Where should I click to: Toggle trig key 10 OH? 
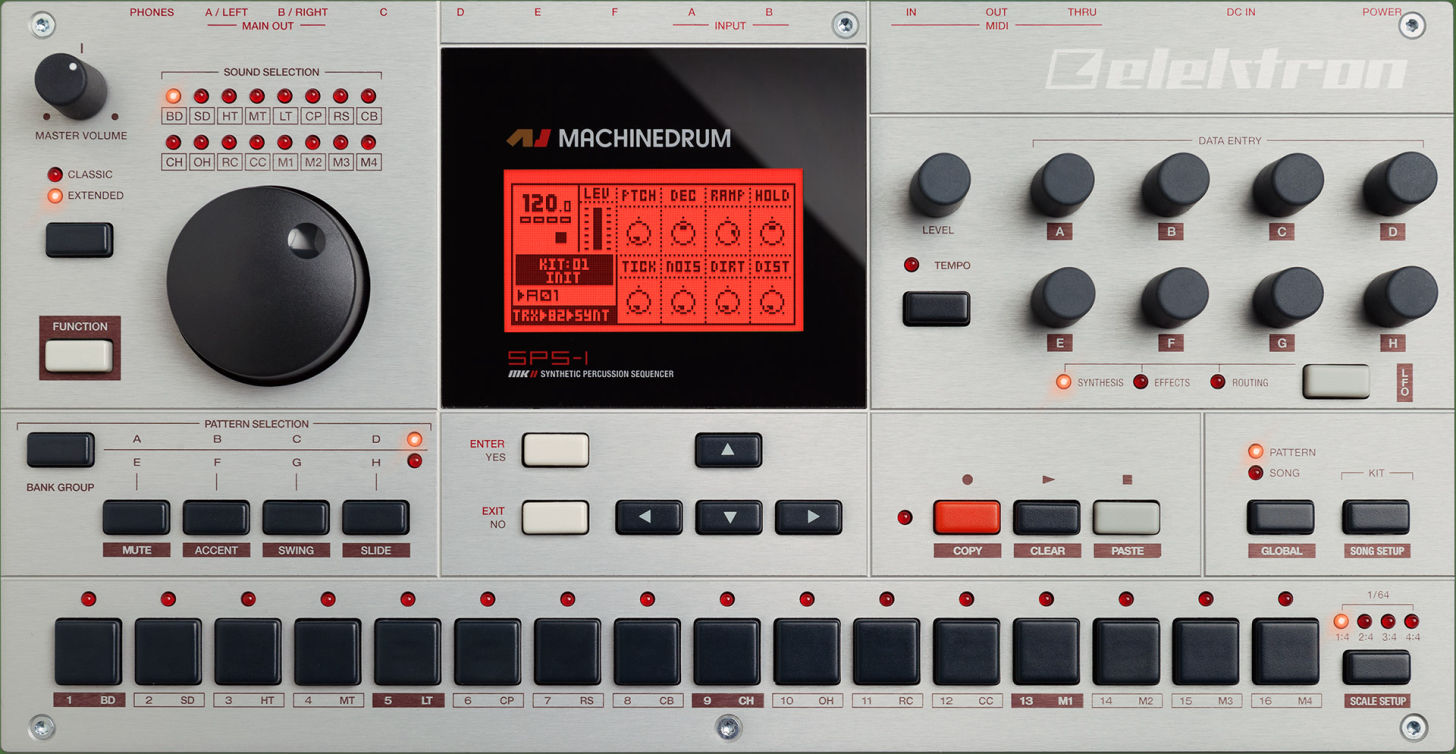[807, 652]
